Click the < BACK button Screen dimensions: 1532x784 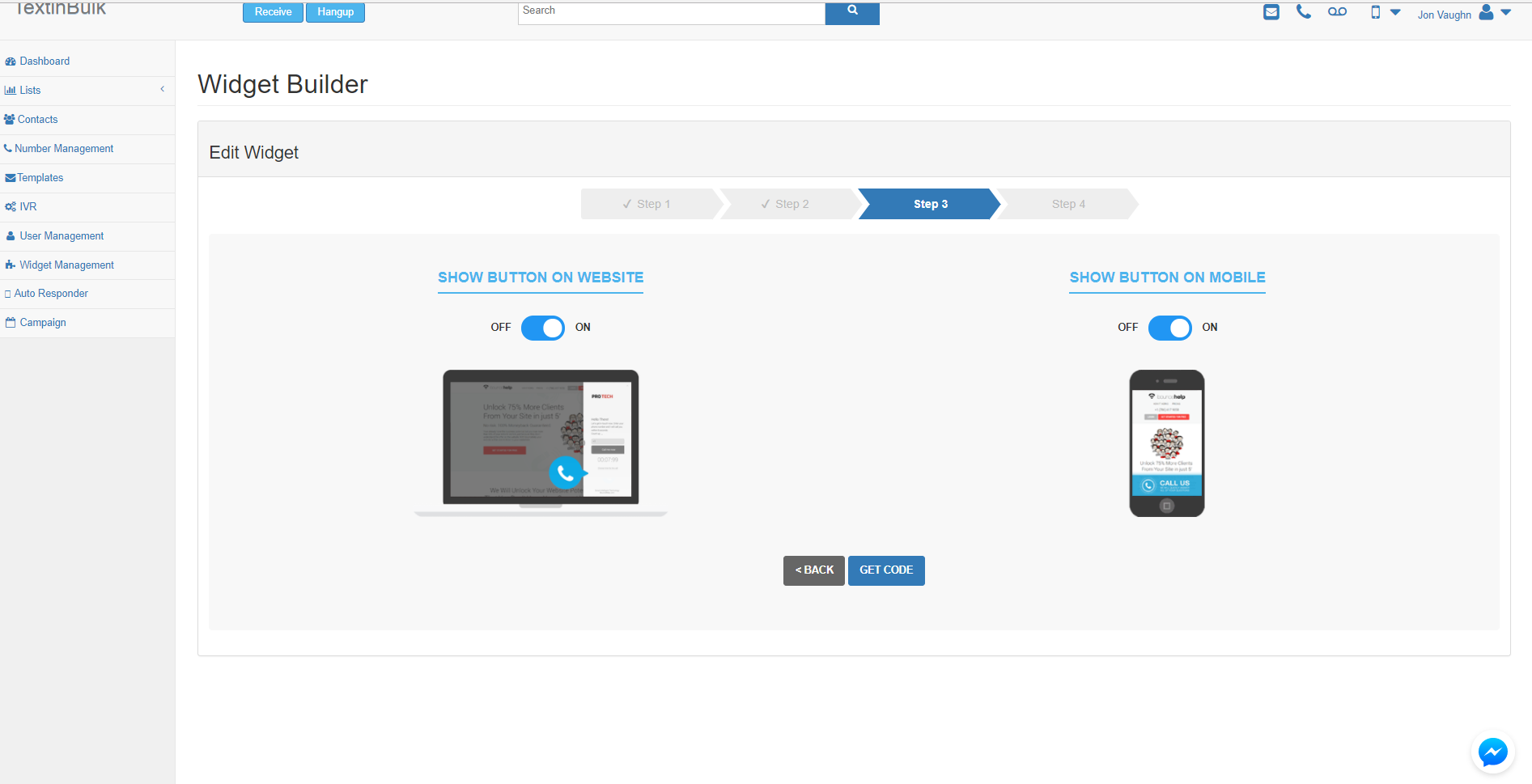[x=814, y=570]
